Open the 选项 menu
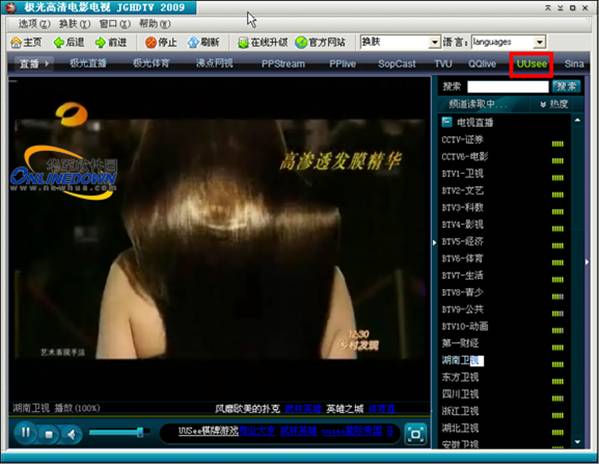599x464 pixels. [x=34, y=24]
